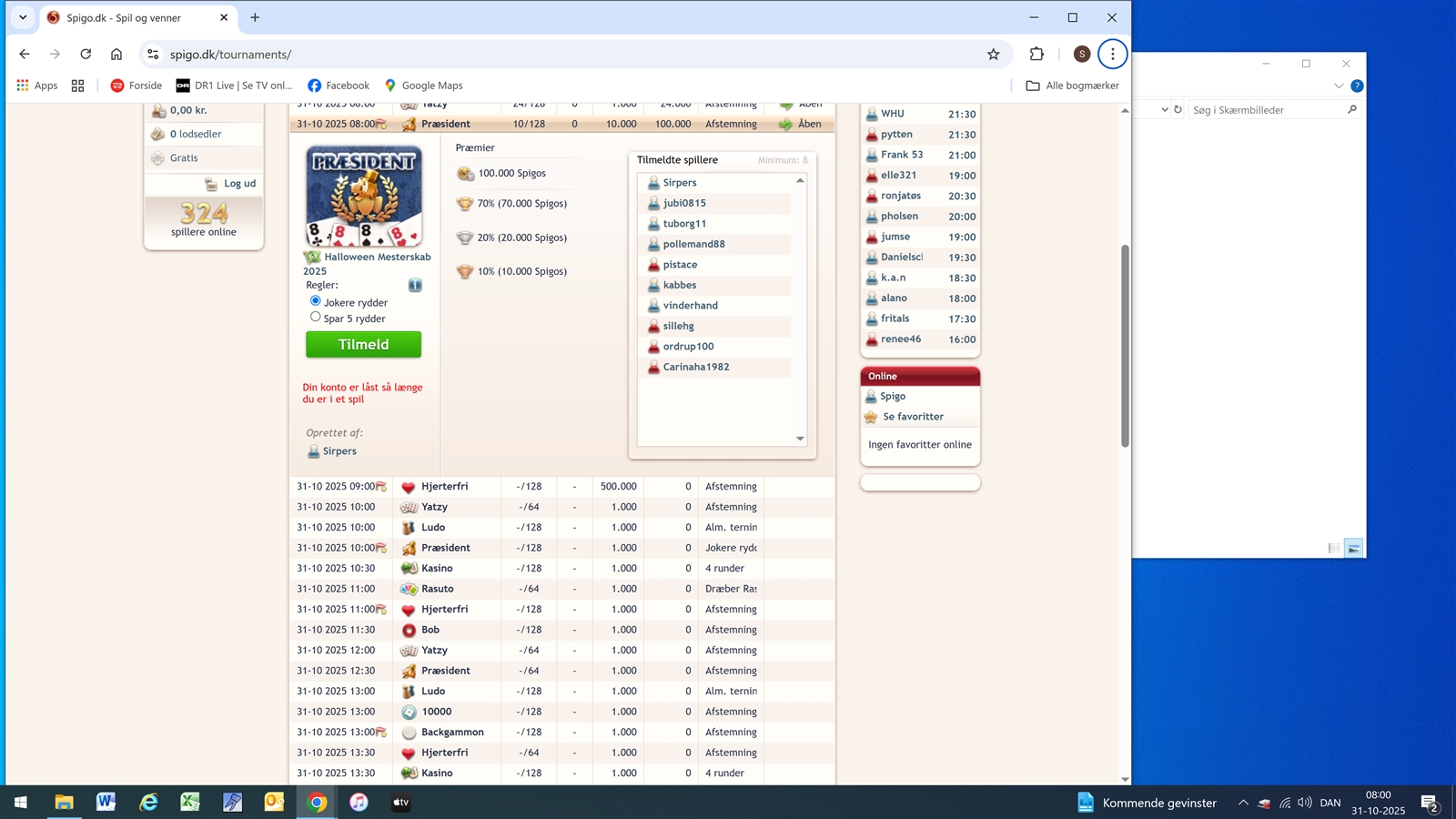
Task: Show hidden system tray icons chevron
Action: (x=1243, y=803)
